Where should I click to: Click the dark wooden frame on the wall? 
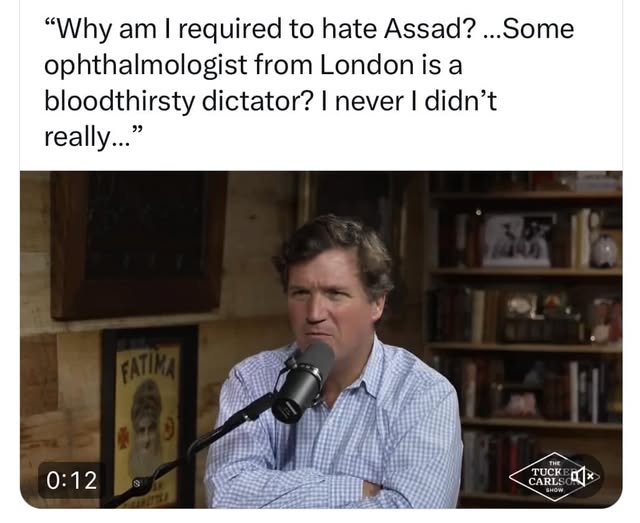click(x=138, y=244)
